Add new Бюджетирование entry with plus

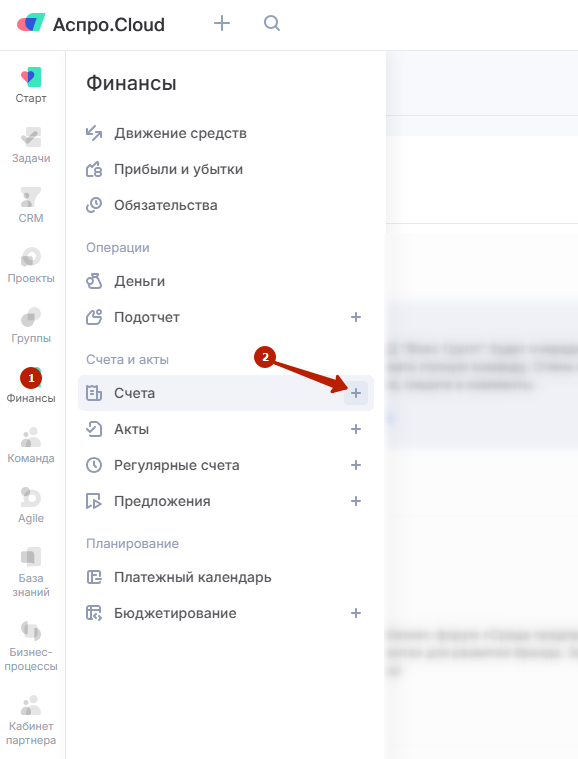(x=356, y=613)
